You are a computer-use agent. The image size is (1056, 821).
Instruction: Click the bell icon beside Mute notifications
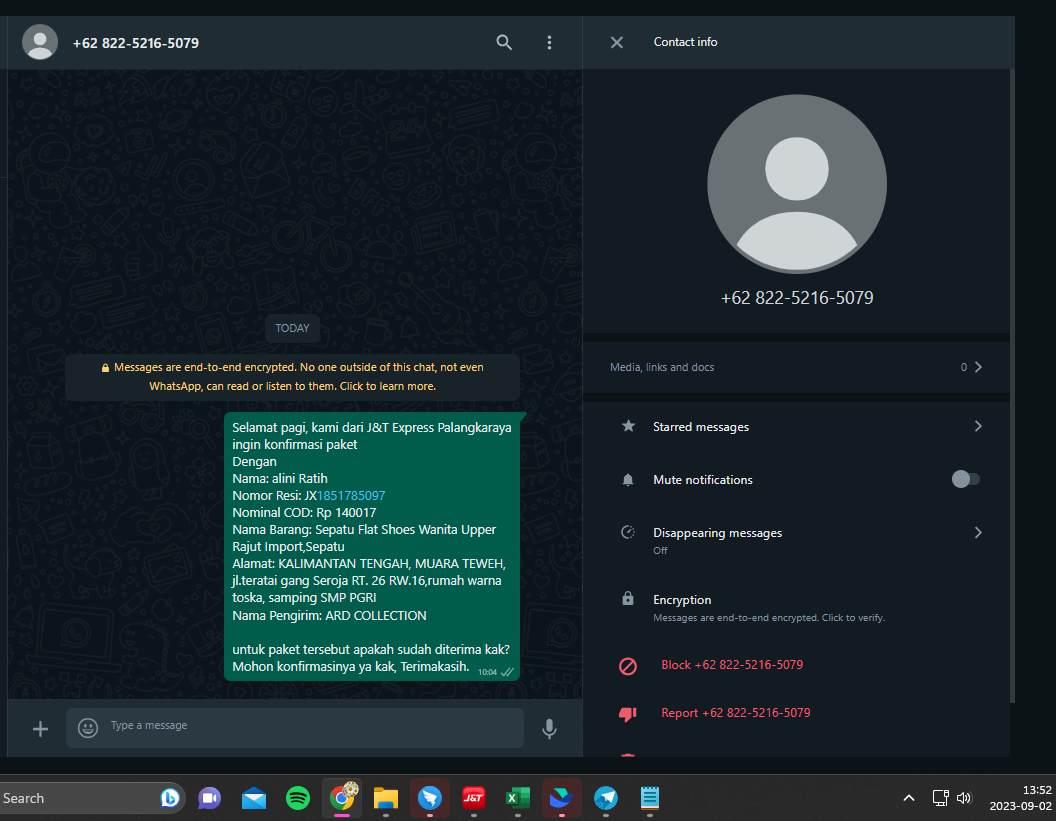[628, 480]
